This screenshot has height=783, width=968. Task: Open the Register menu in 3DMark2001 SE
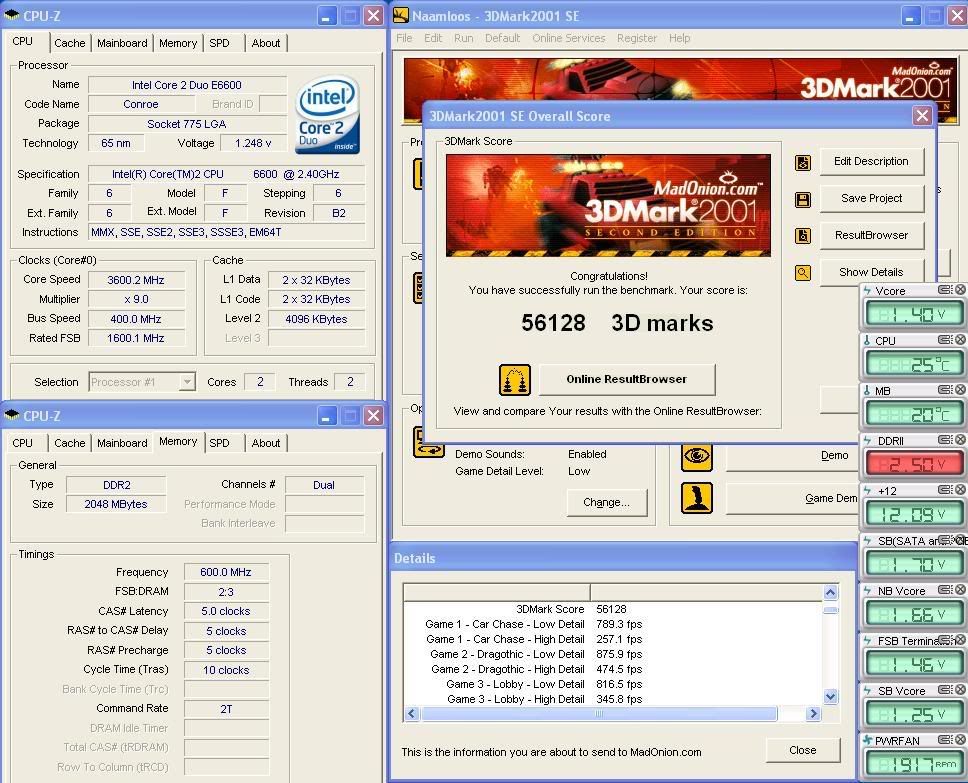tap(637, 38)
